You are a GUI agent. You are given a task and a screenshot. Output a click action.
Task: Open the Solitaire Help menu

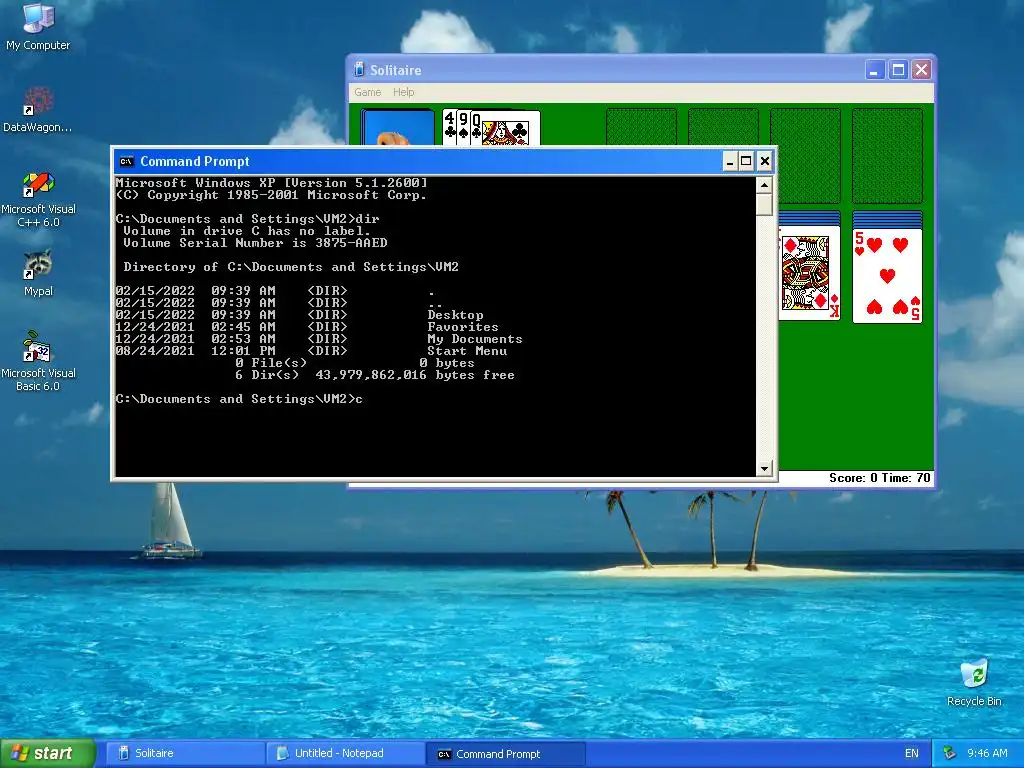pyautogui.click(x=404, y=92)
